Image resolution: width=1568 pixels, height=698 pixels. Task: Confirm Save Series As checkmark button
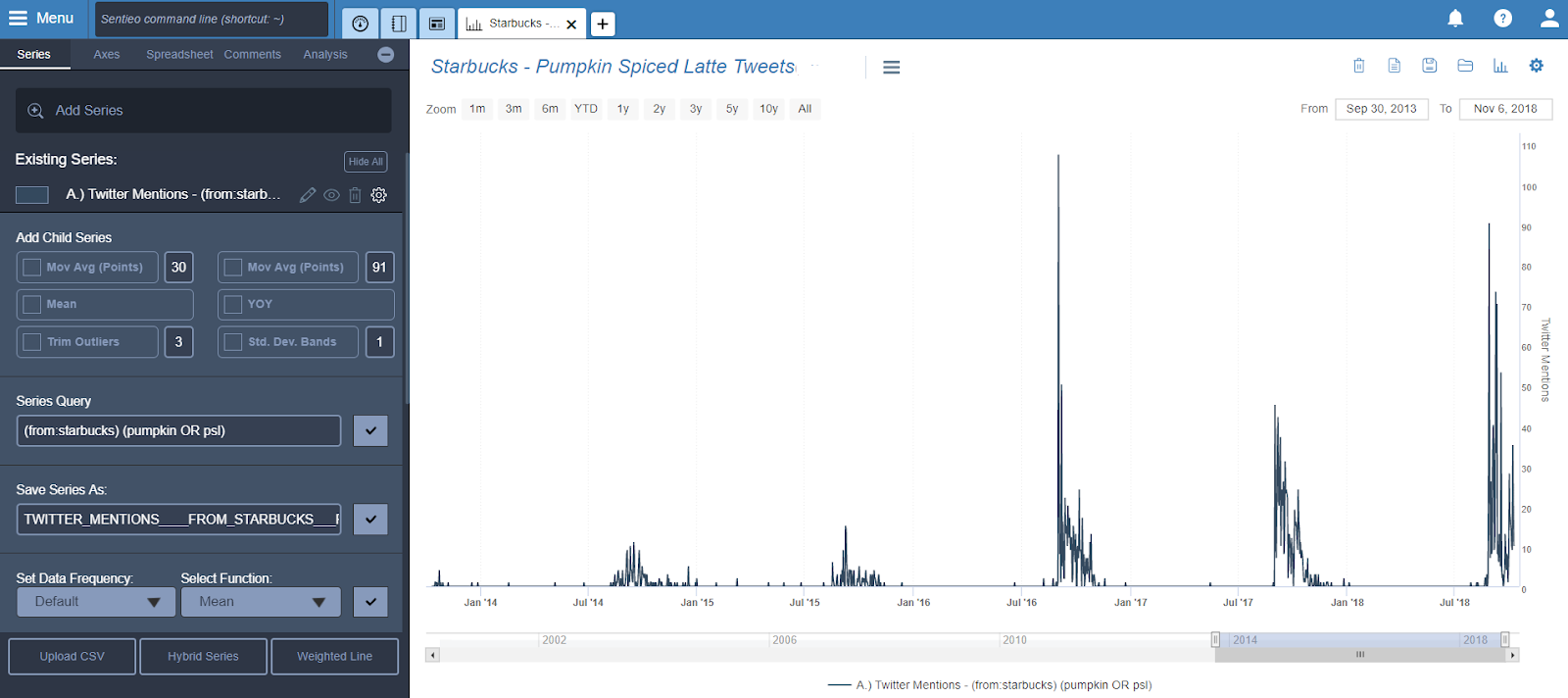coord(370,519)
